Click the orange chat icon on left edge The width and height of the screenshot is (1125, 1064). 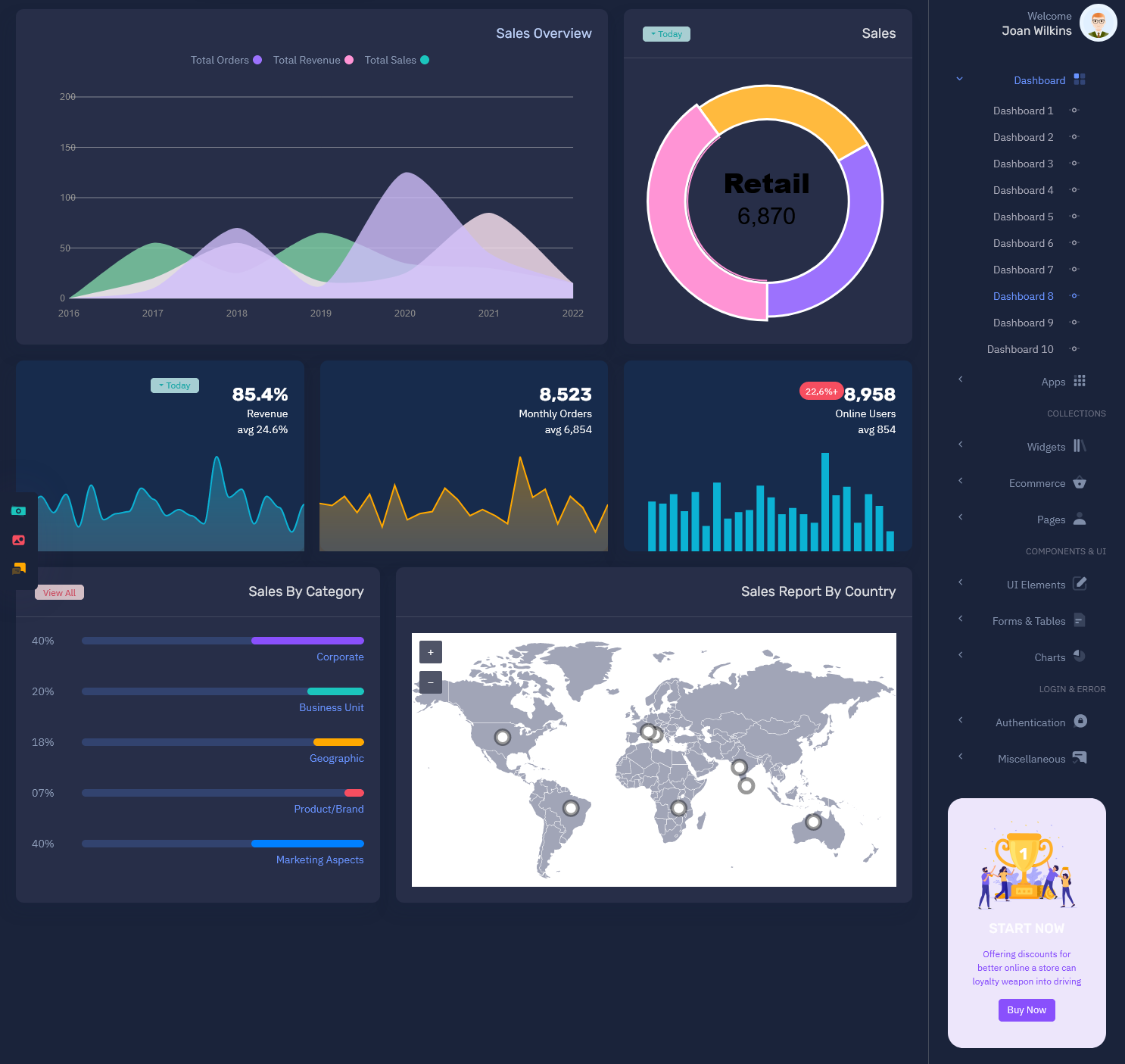[x=19, y=569]
